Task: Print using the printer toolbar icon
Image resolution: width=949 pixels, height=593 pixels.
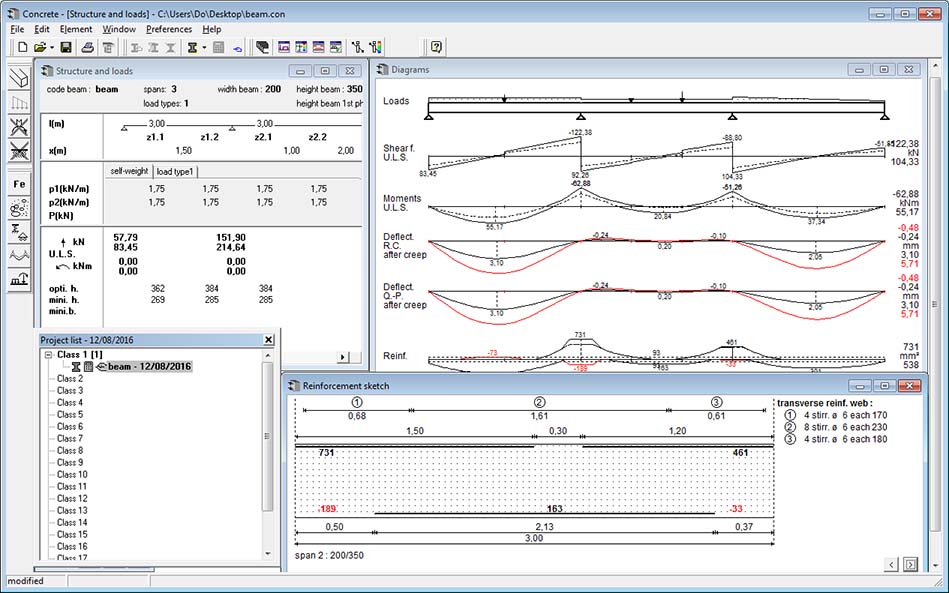Action: click(x=88, y=47)
